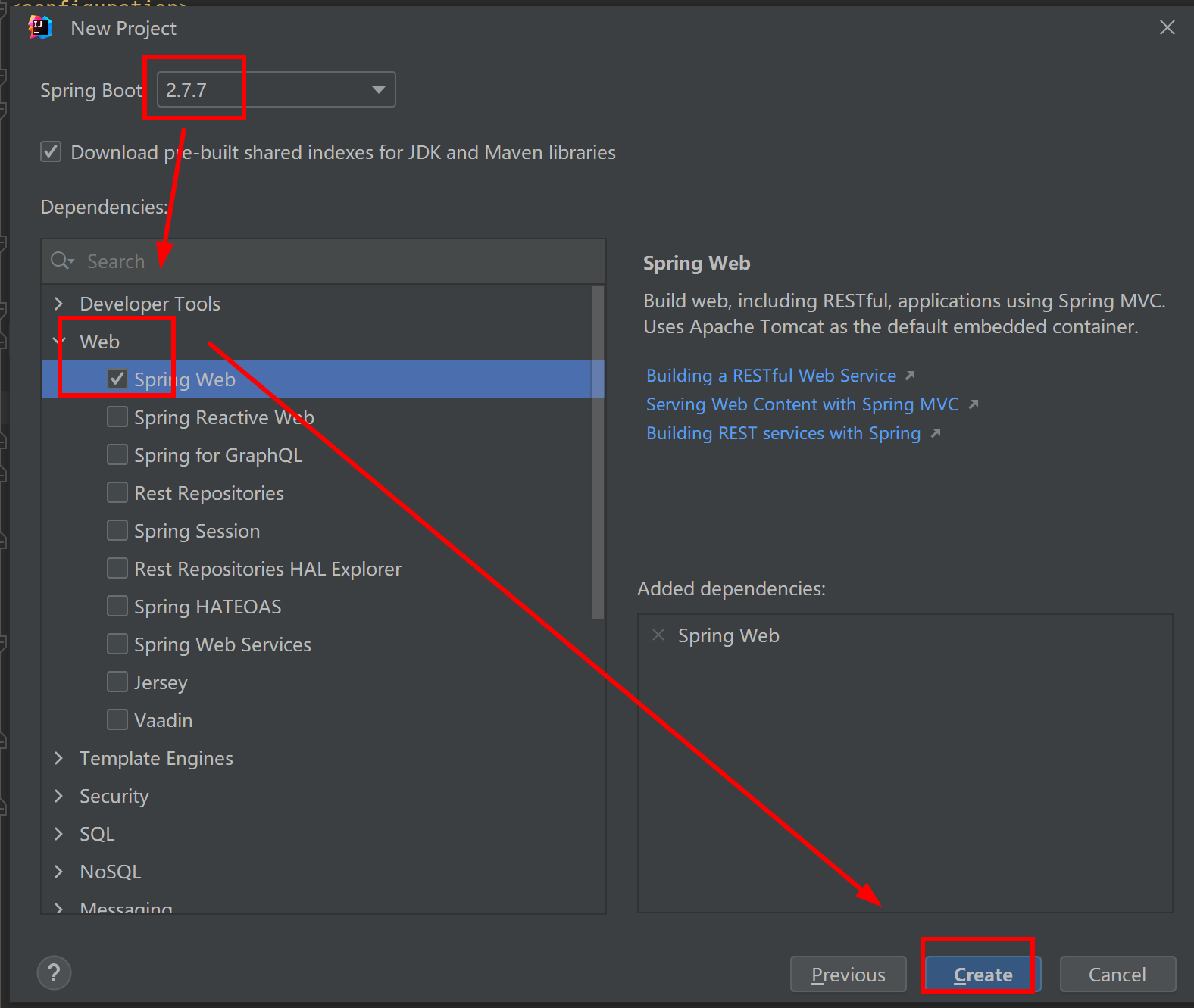Image resolution: width=1194 pixels, height=1008 pixels.
Task: Click the Jersey label
Action: (161, 682)
